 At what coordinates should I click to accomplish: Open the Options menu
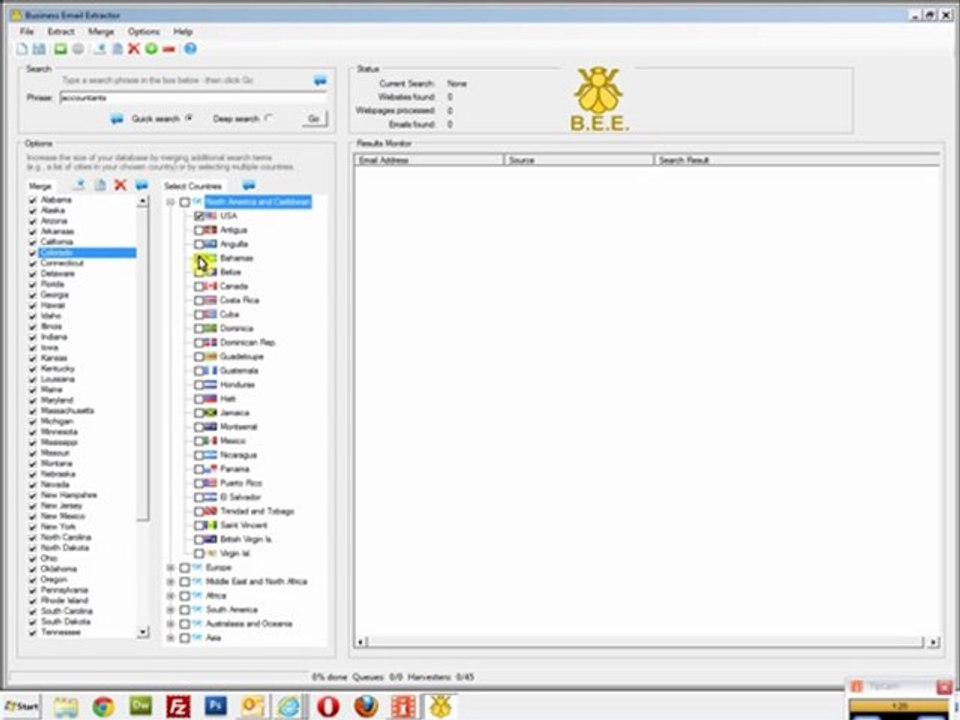point(144,31)
